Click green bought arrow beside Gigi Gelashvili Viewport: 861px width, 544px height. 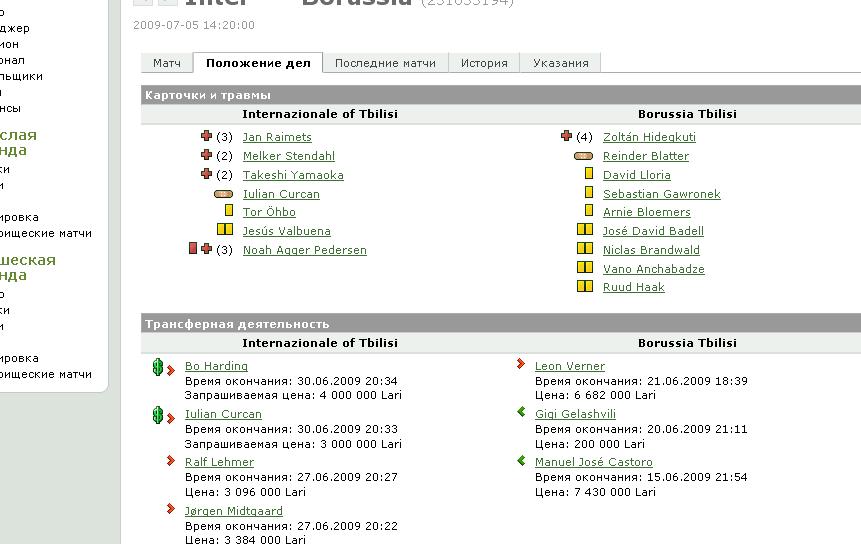tap(521, 412)
